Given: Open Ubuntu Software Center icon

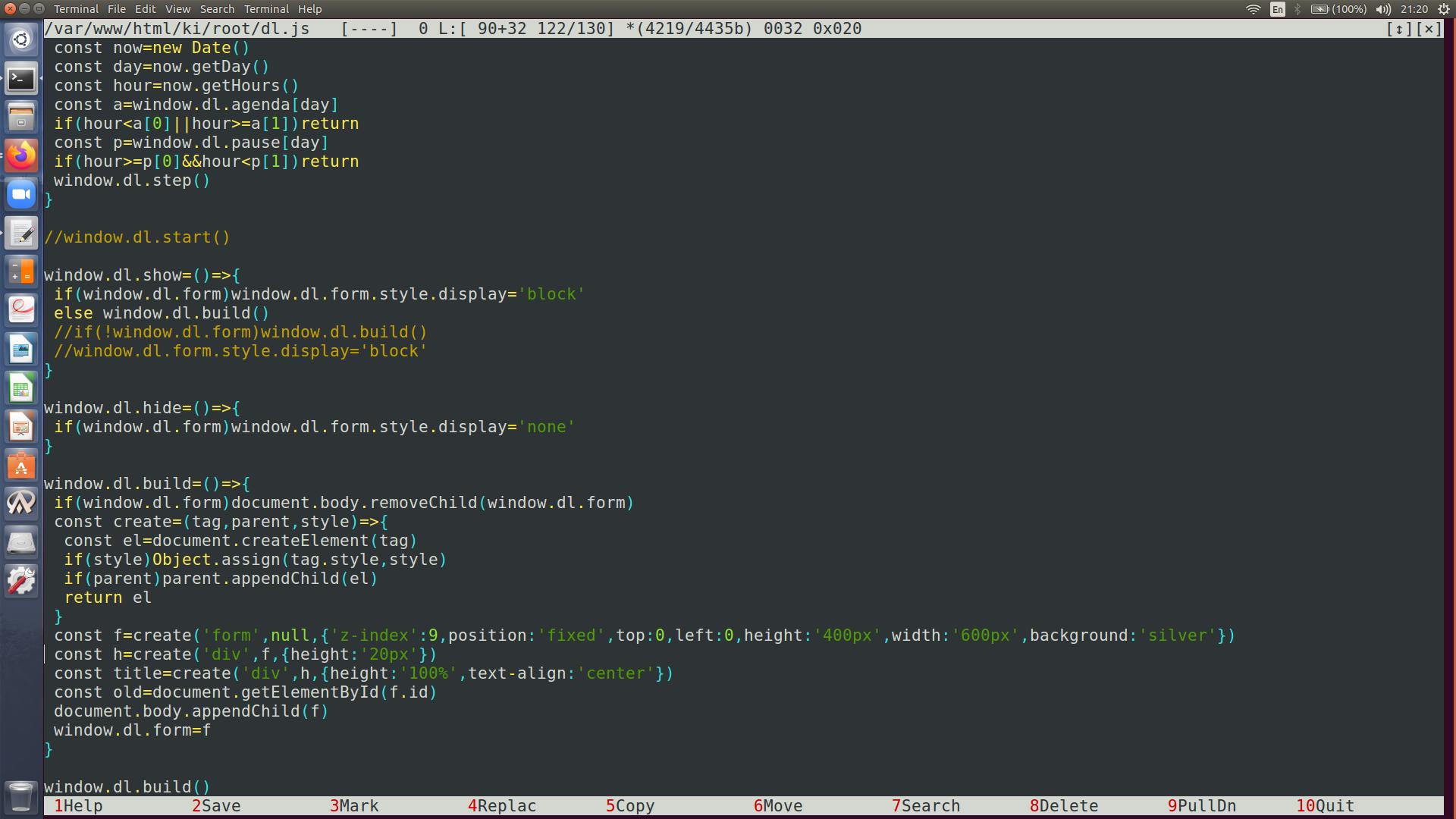Looking at the screenshot, I should pos(21,466).
